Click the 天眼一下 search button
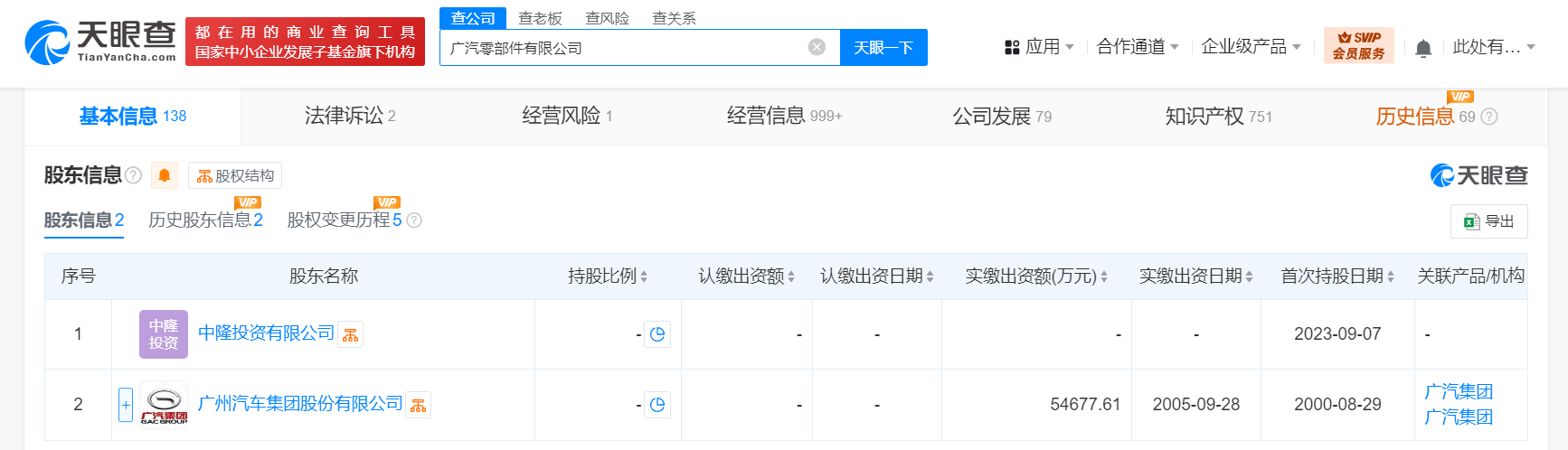This screenshot has height=450, width=1568. [883, 47]
